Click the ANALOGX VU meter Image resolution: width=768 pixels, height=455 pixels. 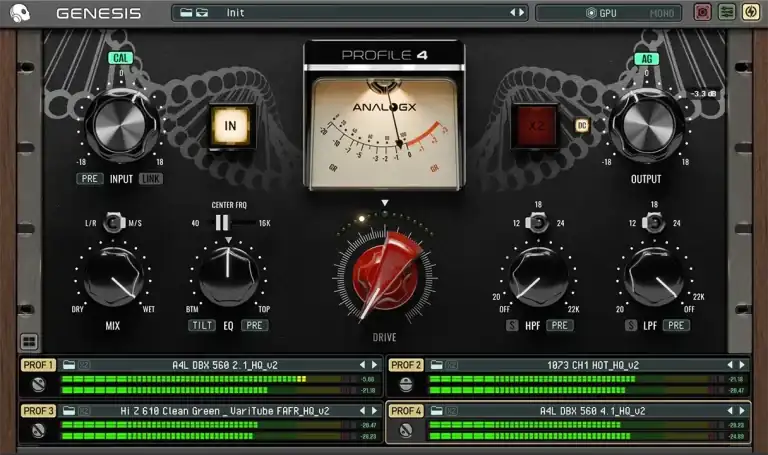(384, 131)
